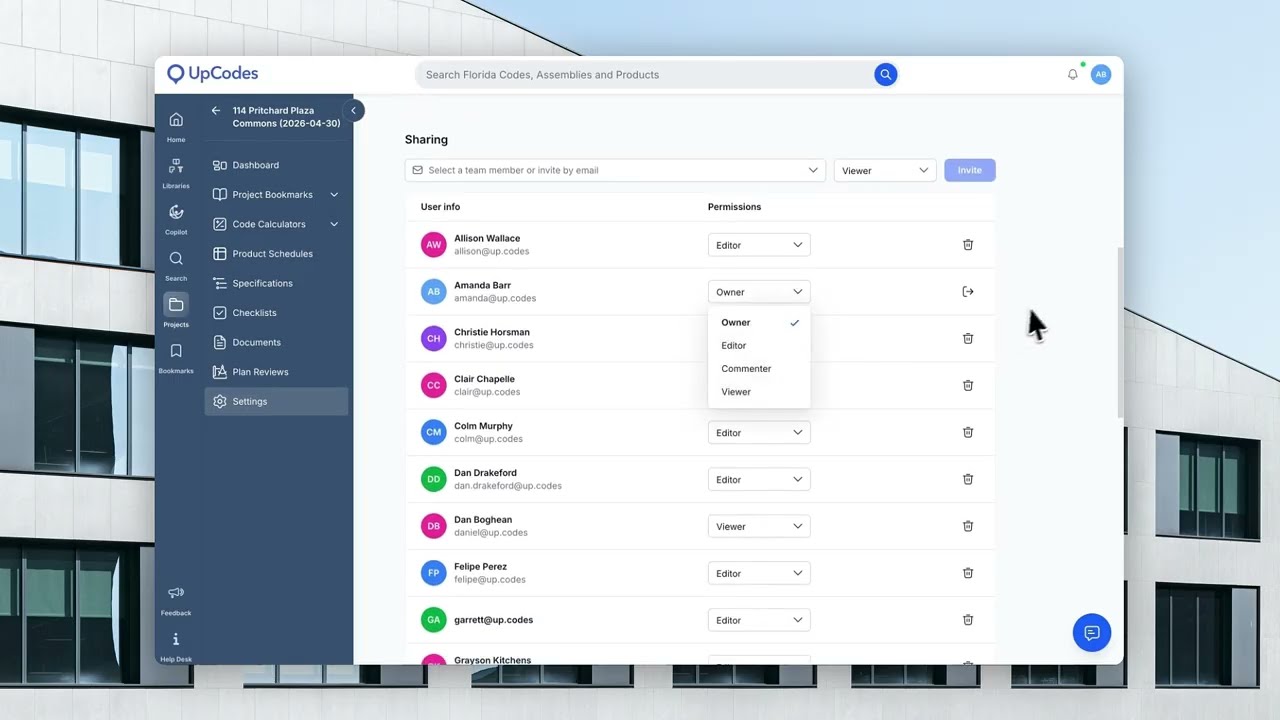The height and width of the screenshot is (720, 1280).
Task: Open the Libraries section
Action: click(176, 172)
